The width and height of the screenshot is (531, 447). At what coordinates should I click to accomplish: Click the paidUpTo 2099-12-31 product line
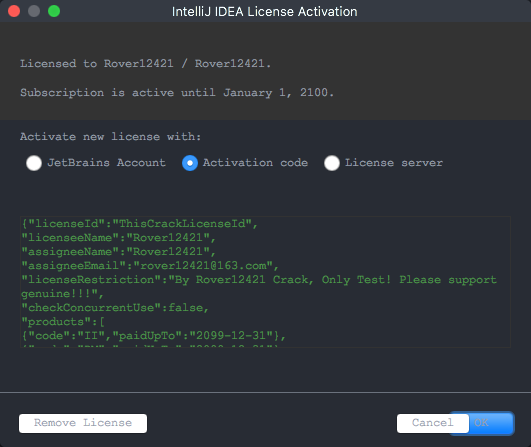point(153,336)
